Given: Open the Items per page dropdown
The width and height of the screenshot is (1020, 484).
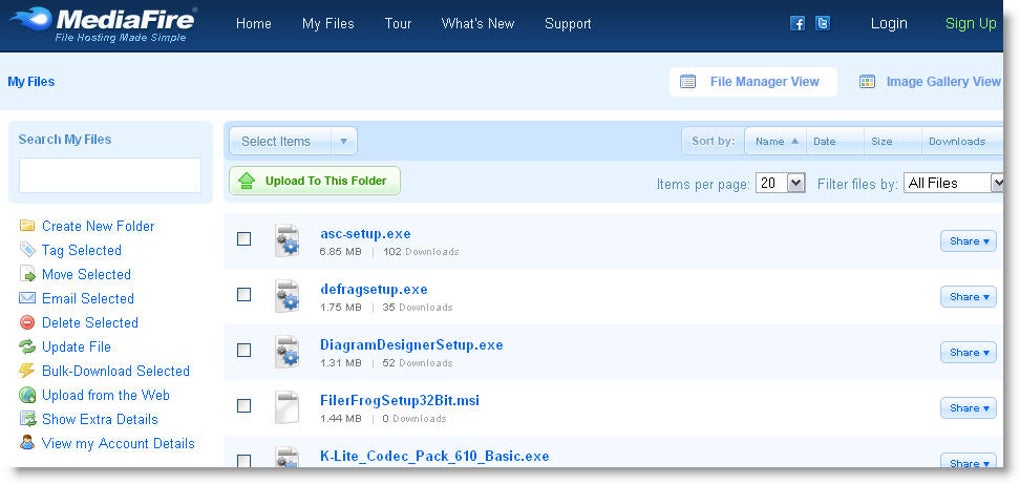Looking at the screenshot, I should (781, 183).
